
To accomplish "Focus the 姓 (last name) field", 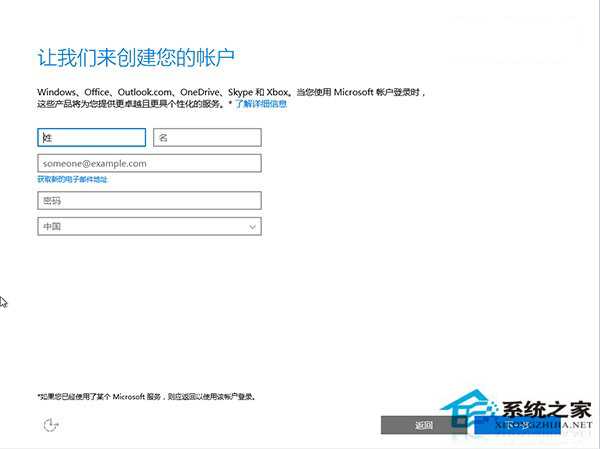I will (x=91, y=137).
